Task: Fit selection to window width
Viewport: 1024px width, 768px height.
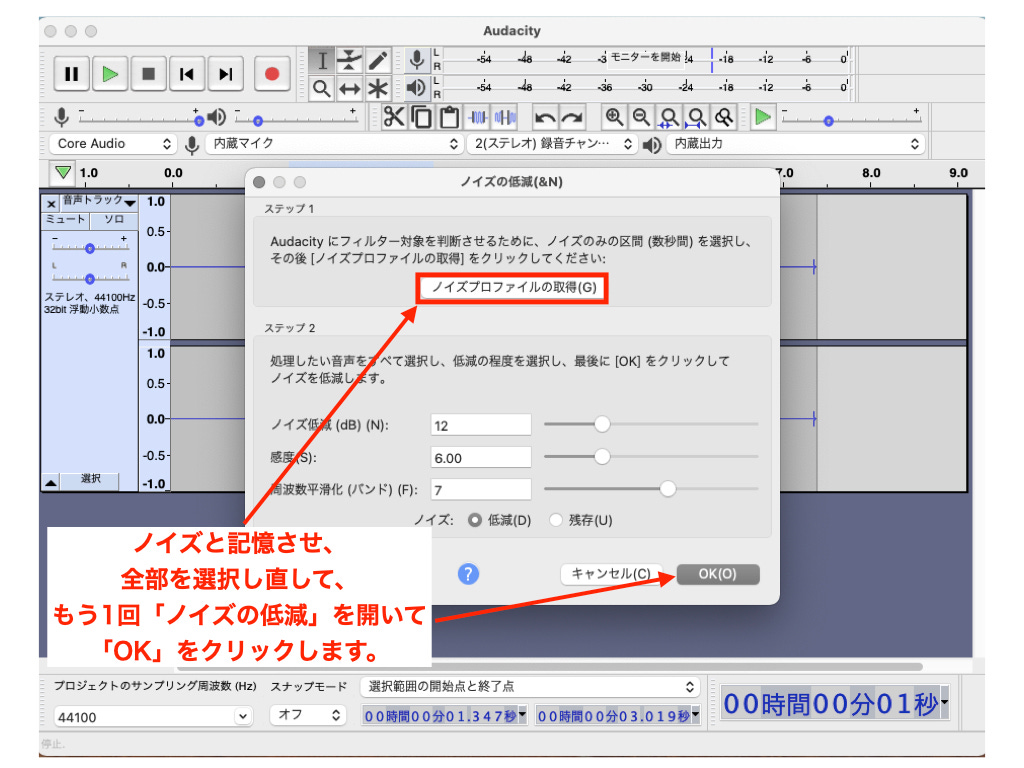Action: click(x=669, y=118)
